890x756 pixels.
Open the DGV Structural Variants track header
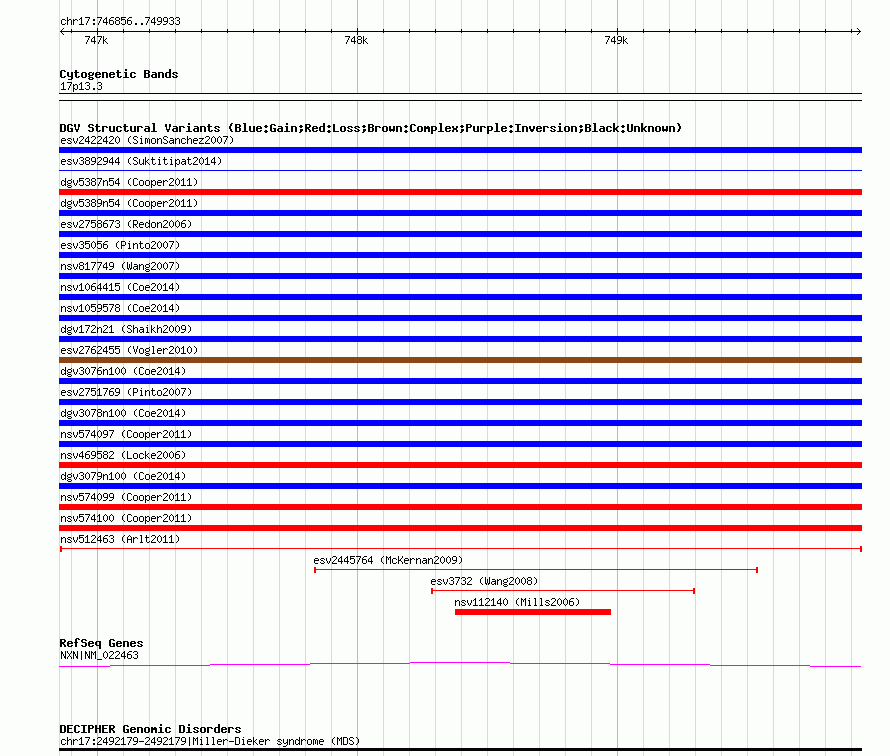point(370,128)
